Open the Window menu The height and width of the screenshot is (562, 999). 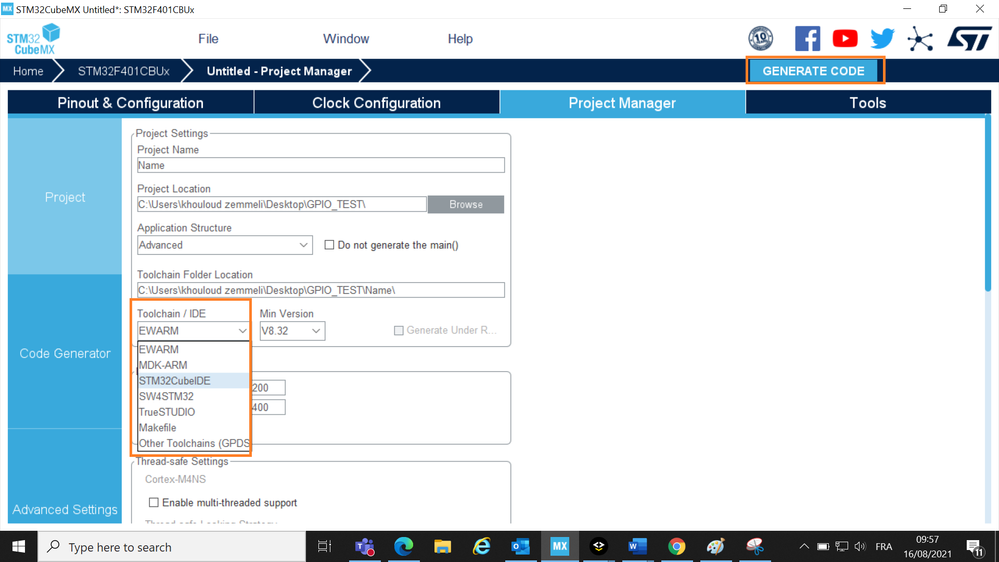pos(346,39)
